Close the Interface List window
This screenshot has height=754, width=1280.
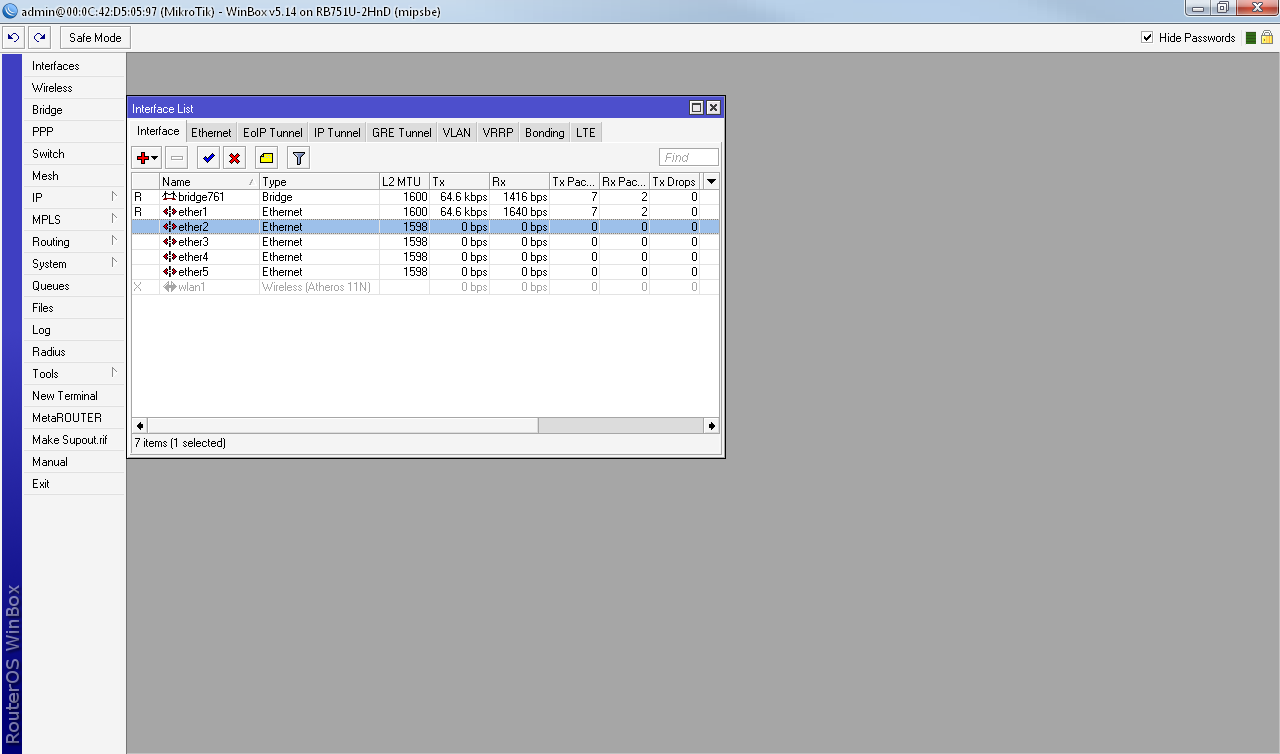[713, 108]
